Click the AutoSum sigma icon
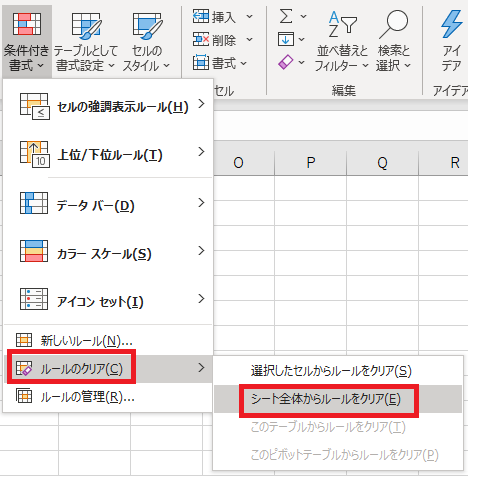The image size is (483, 497). pos(286,16)
